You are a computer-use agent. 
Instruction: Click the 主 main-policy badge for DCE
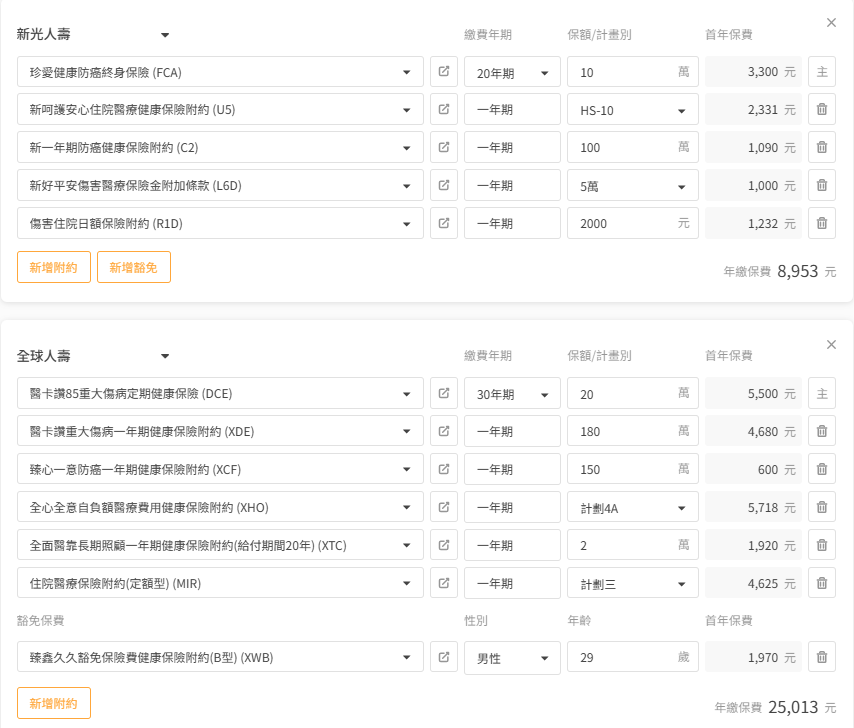tap(822, 393)
